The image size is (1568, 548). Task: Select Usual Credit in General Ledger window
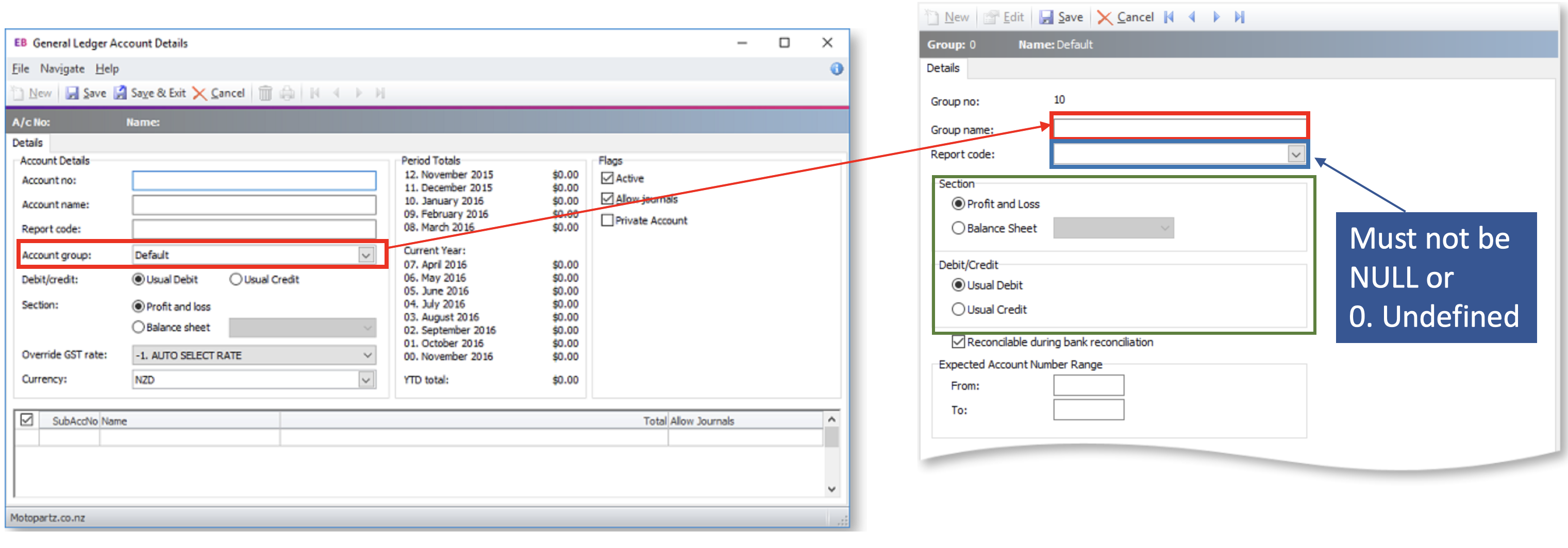[x=236, y=279]
